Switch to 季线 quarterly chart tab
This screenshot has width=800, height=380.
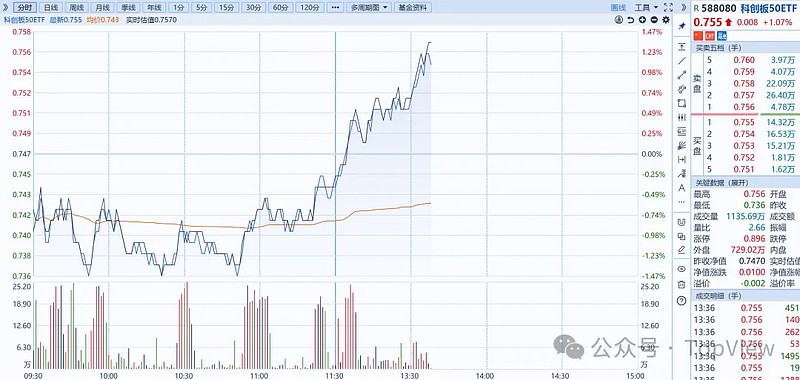(x=128, y=8)
